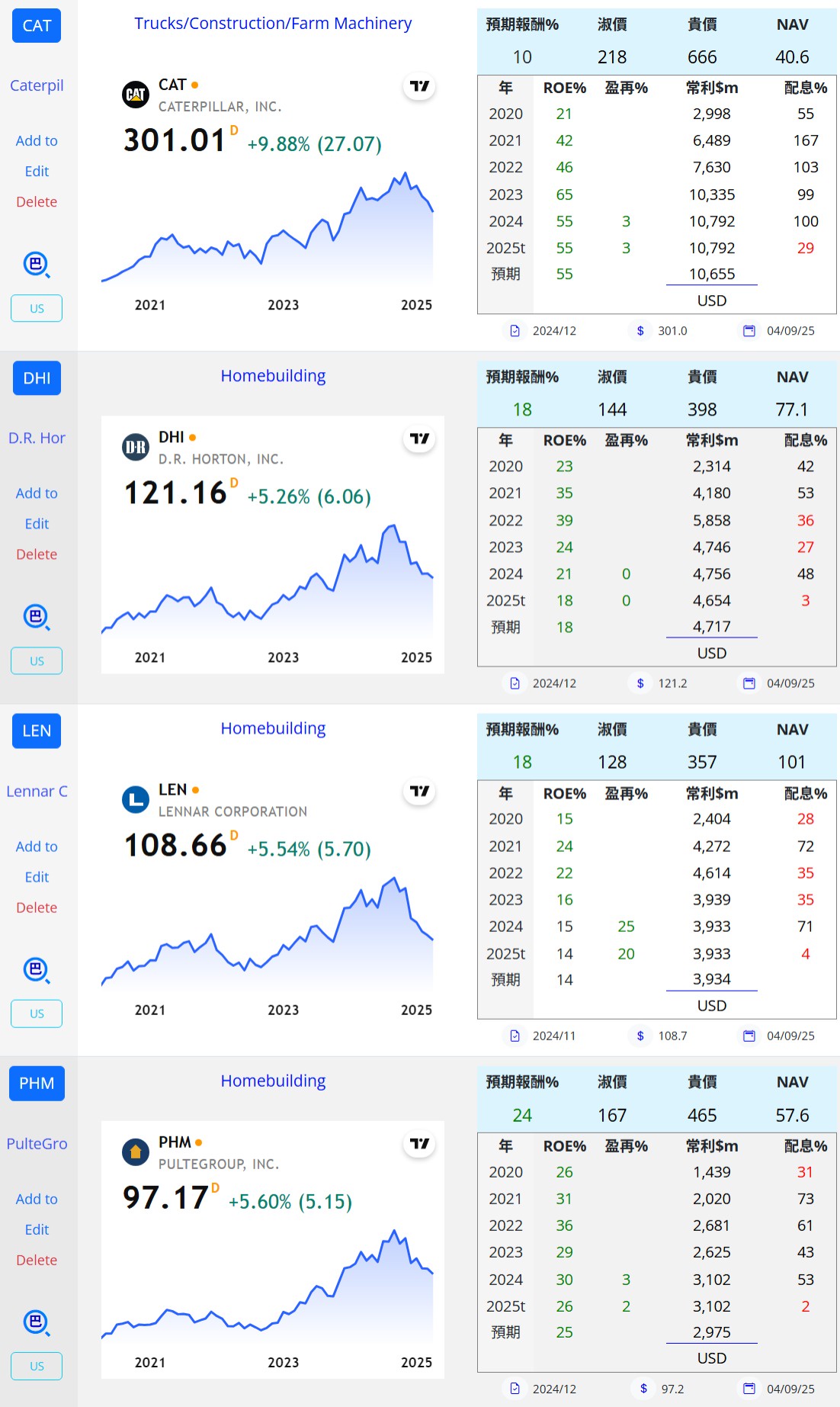840x1407 pixels.
Task: Click the US market button under PHM
Action: (x=37, y=1366)
